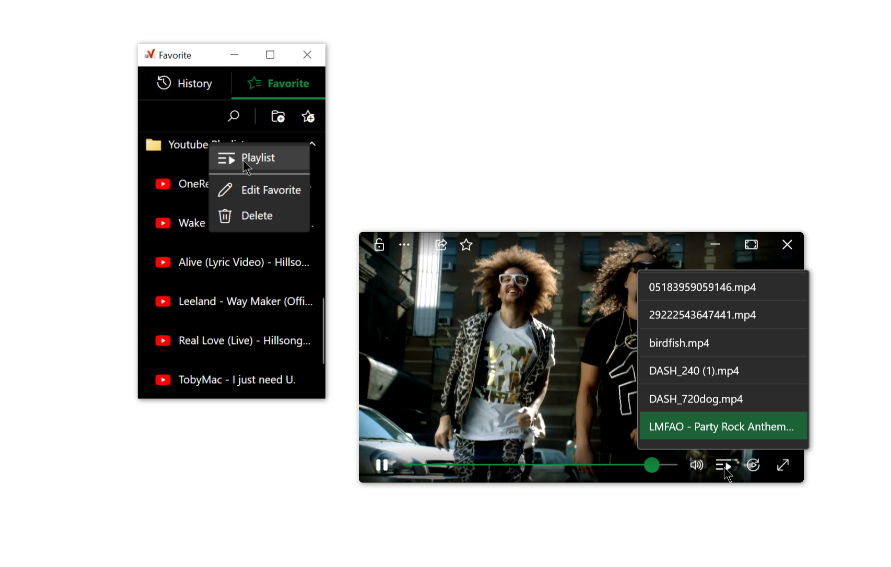Click the YouTube icon beside Real Love (Live)
891x567 pixels.
pyautogui.click(x=163, y=340)
